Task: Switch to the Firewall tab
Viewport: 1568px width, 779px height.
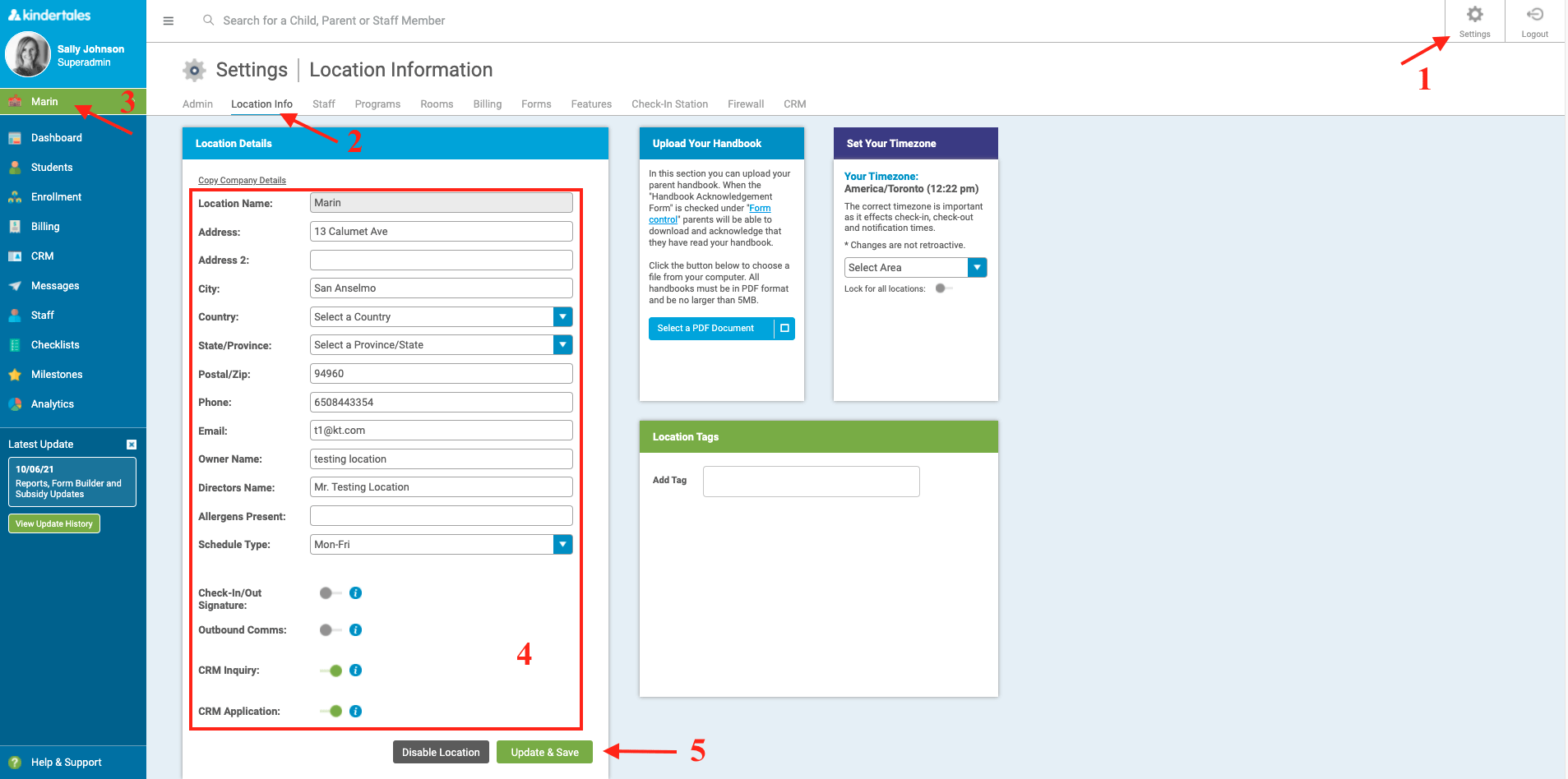Action: pos(746,104)
